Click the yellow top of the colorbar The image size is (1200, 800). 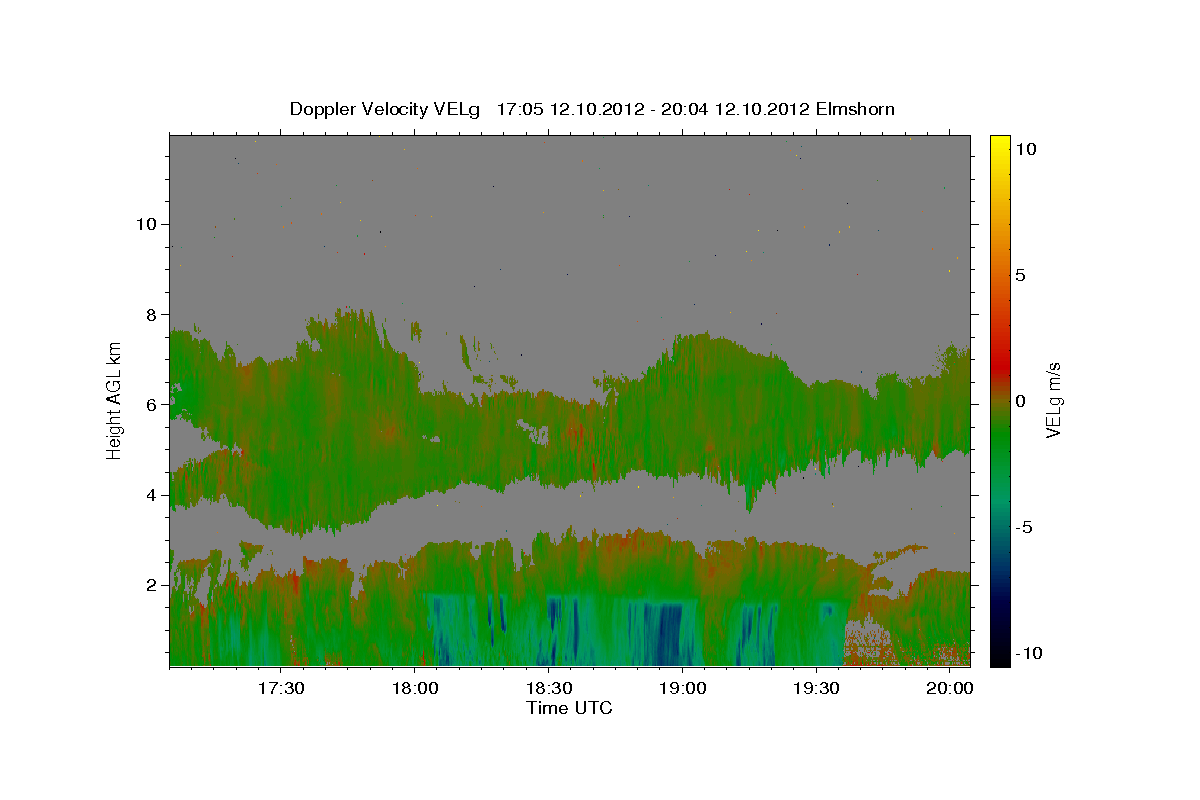click(x=1000, y=142)
